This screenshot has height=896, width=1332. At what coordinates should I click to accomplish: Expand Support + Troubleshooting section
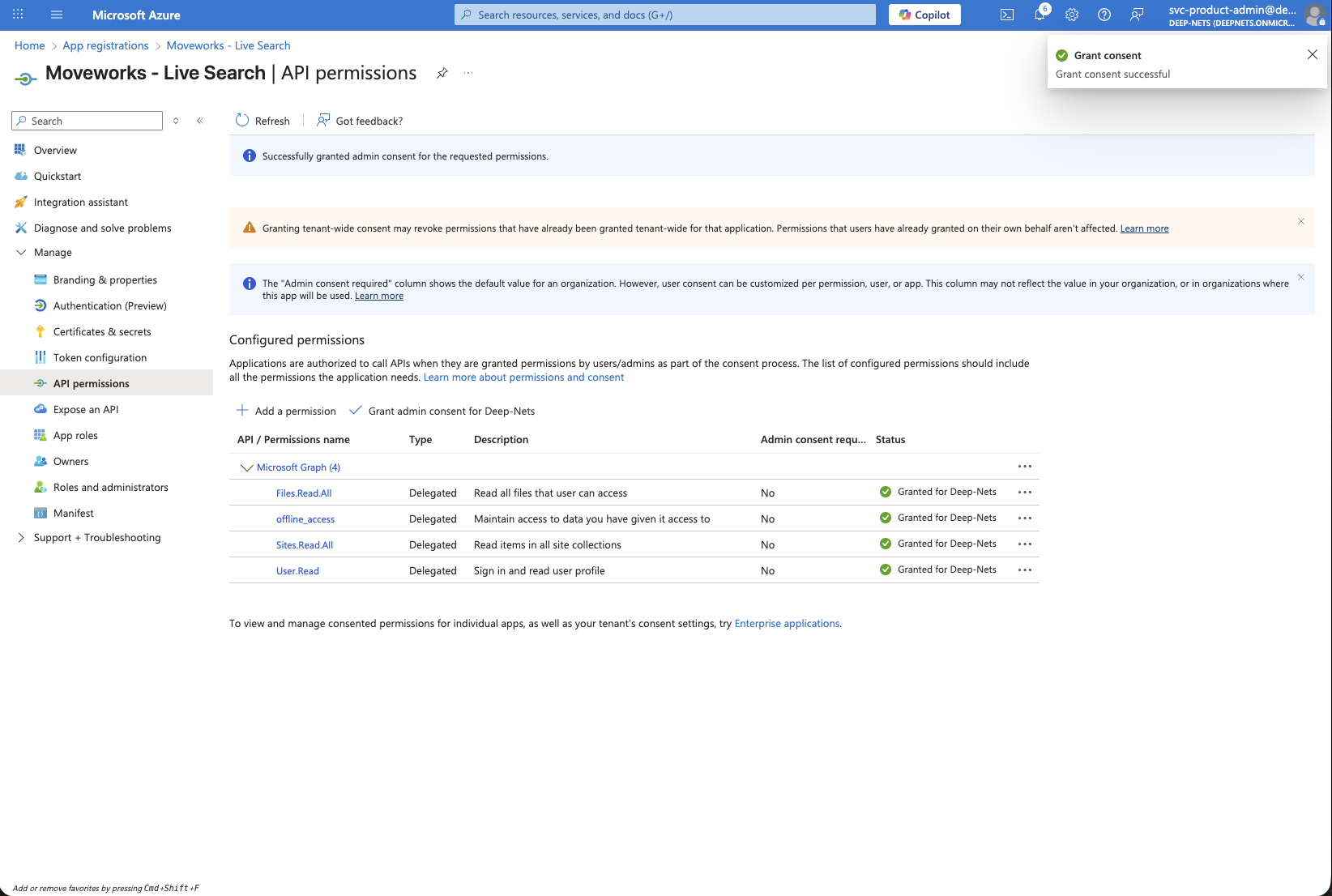[21, 538]
